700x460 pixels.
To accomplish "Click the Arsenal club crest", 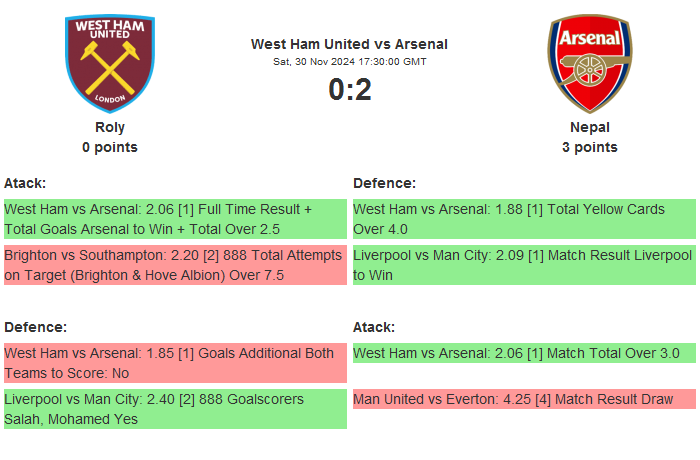I will (589, 62).
